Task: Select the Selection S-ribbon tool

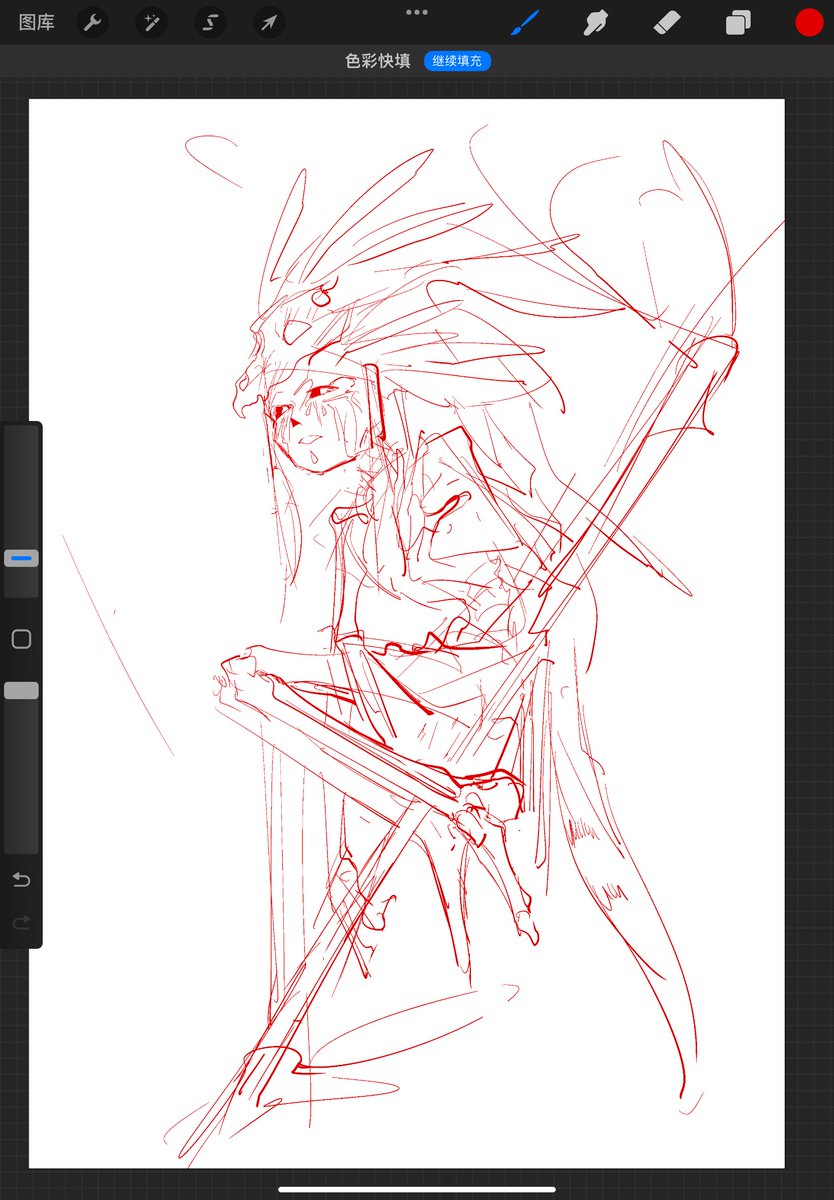Action: point(210,22)
